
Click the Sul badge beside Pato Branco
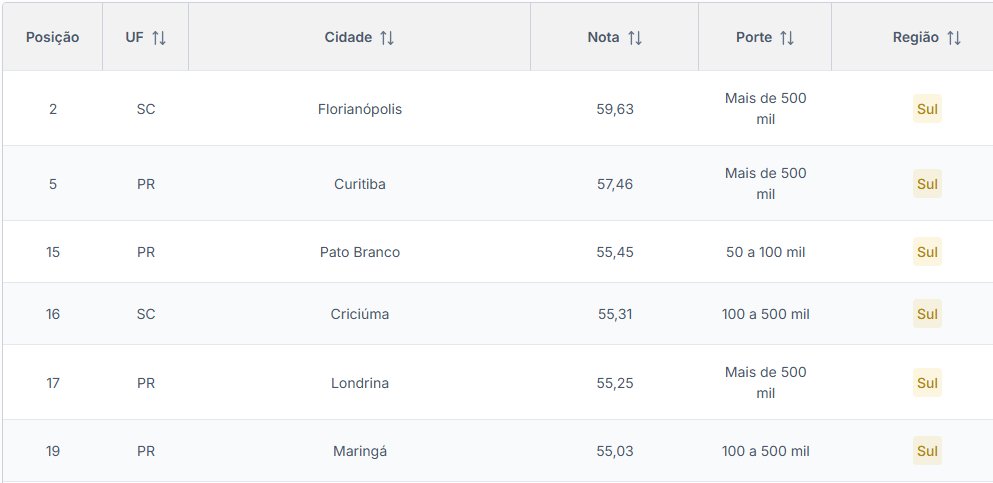point(927,252)
